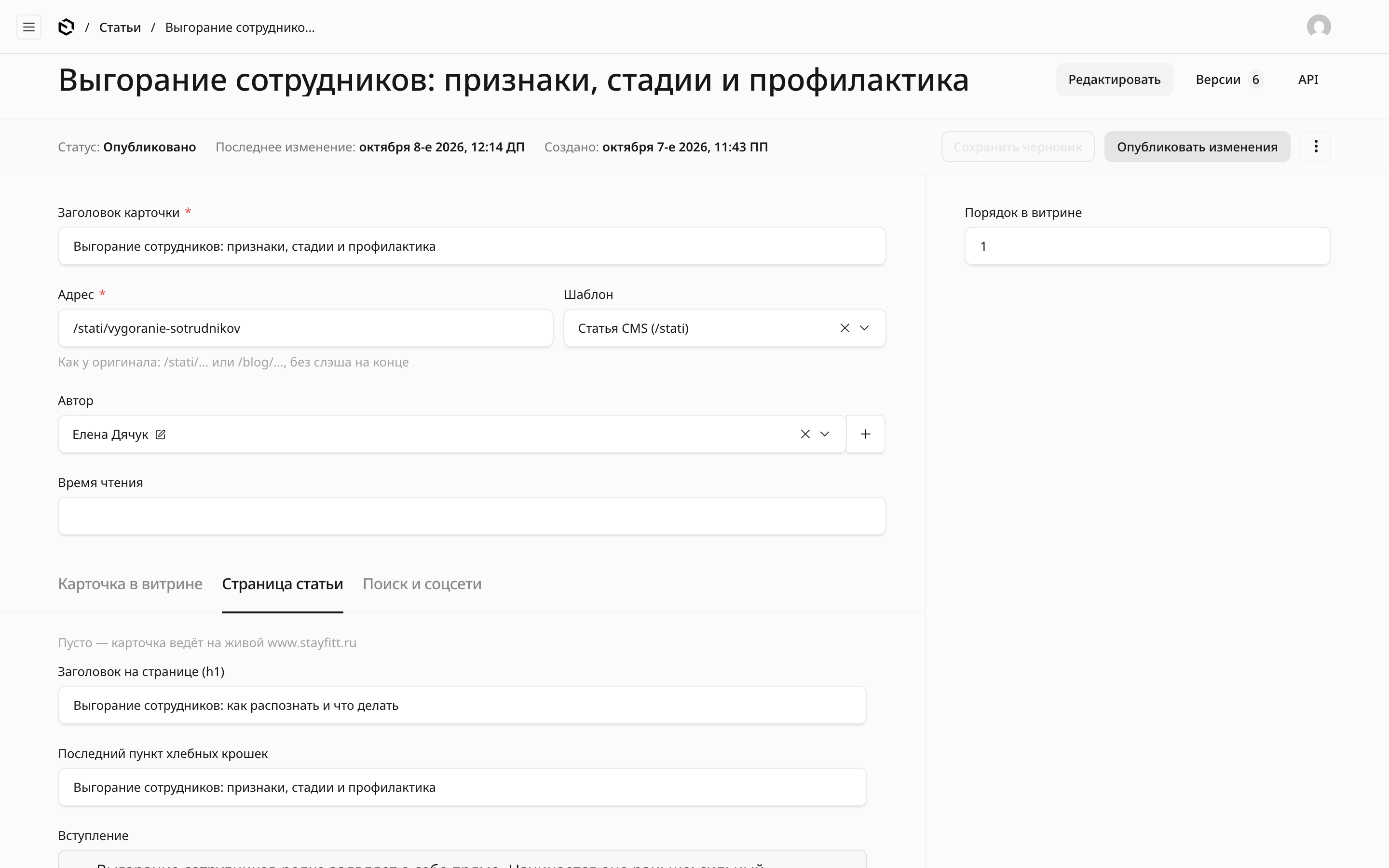Open the Версии tab

[1228, 79]
